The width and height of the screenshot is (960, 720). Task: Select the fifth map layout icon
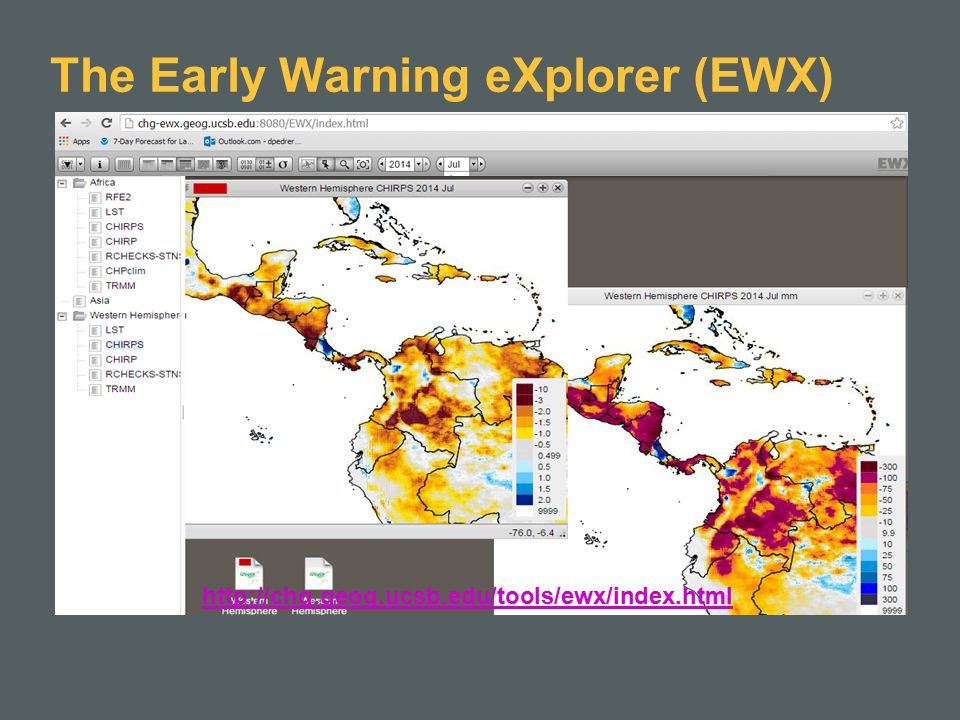click(222, 164)
